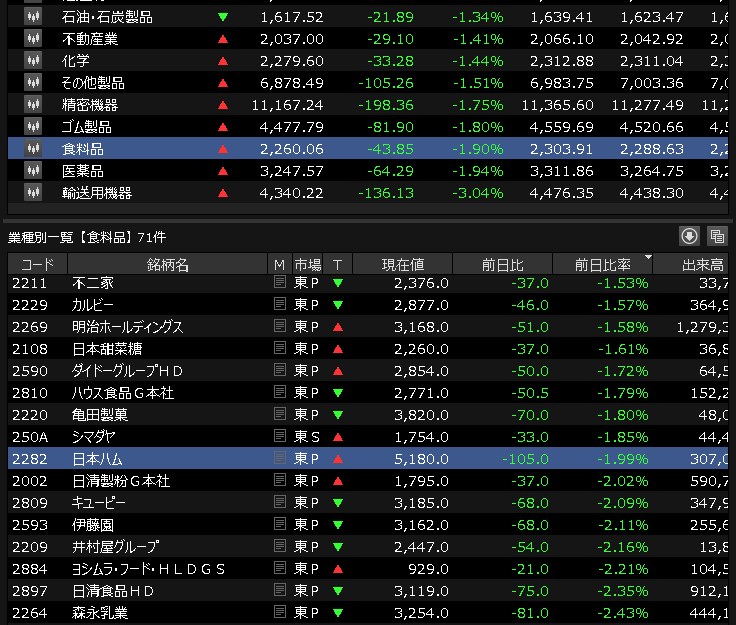Select the 食料品 sector row
The height and width of the screenshot is (625, 736).
(x=368, y=149)
